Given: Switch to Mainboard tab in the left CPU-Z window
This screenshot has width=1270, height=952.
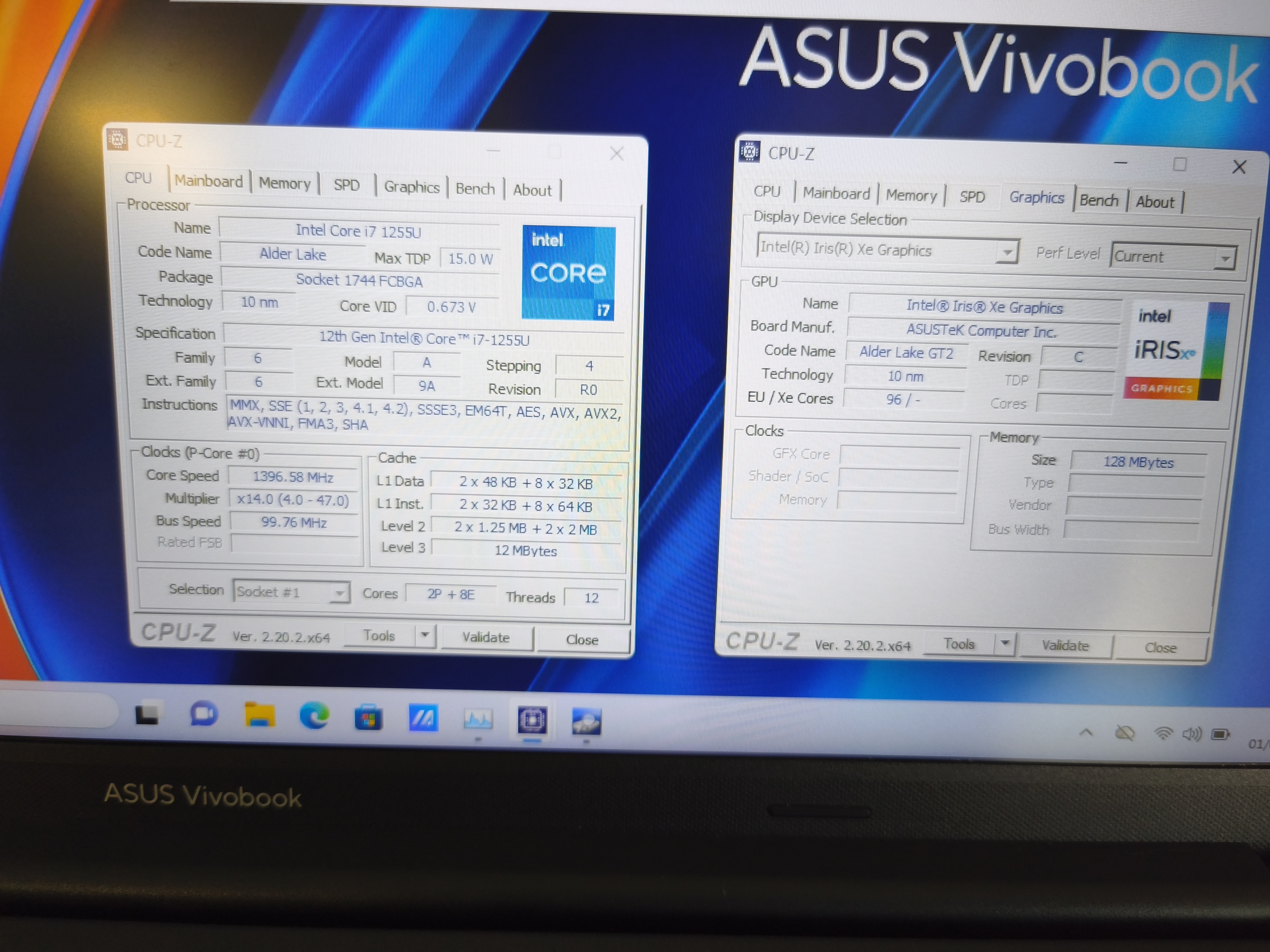Looking at the screenshot, I should pyautogui.click(x=208, y=181).
